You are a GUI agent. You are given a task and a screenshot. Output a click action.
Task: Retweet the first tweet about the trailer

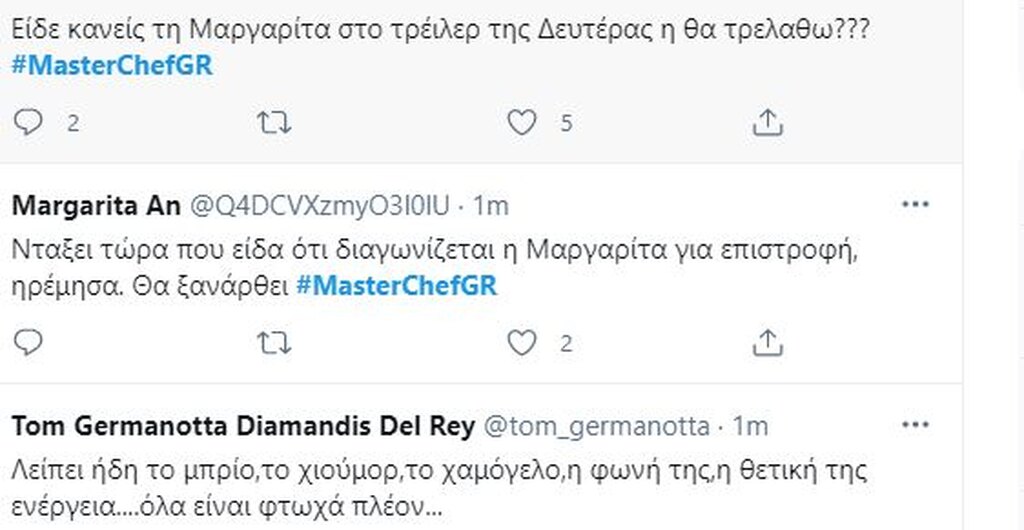coord(273,123)
